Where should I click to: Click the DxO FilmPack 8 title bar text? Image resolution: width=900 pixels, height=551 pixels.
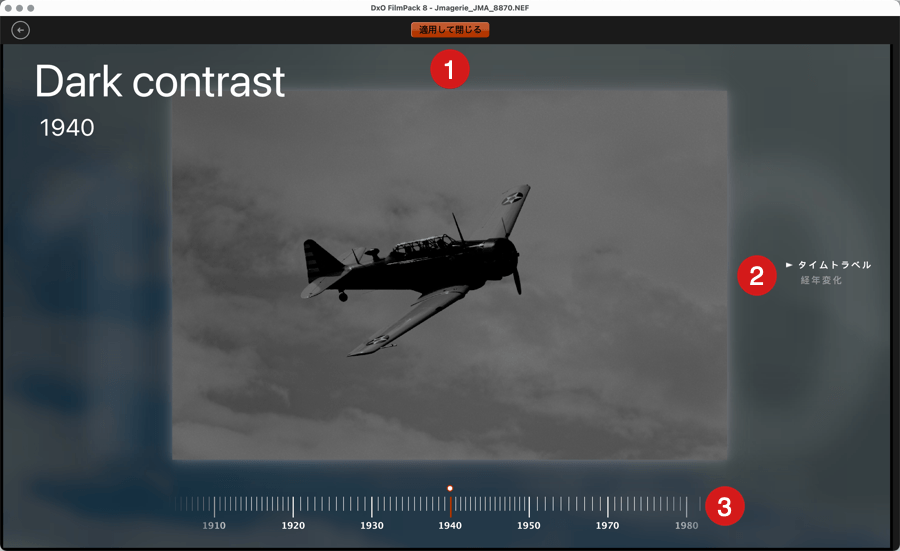[x=450, y=8]
